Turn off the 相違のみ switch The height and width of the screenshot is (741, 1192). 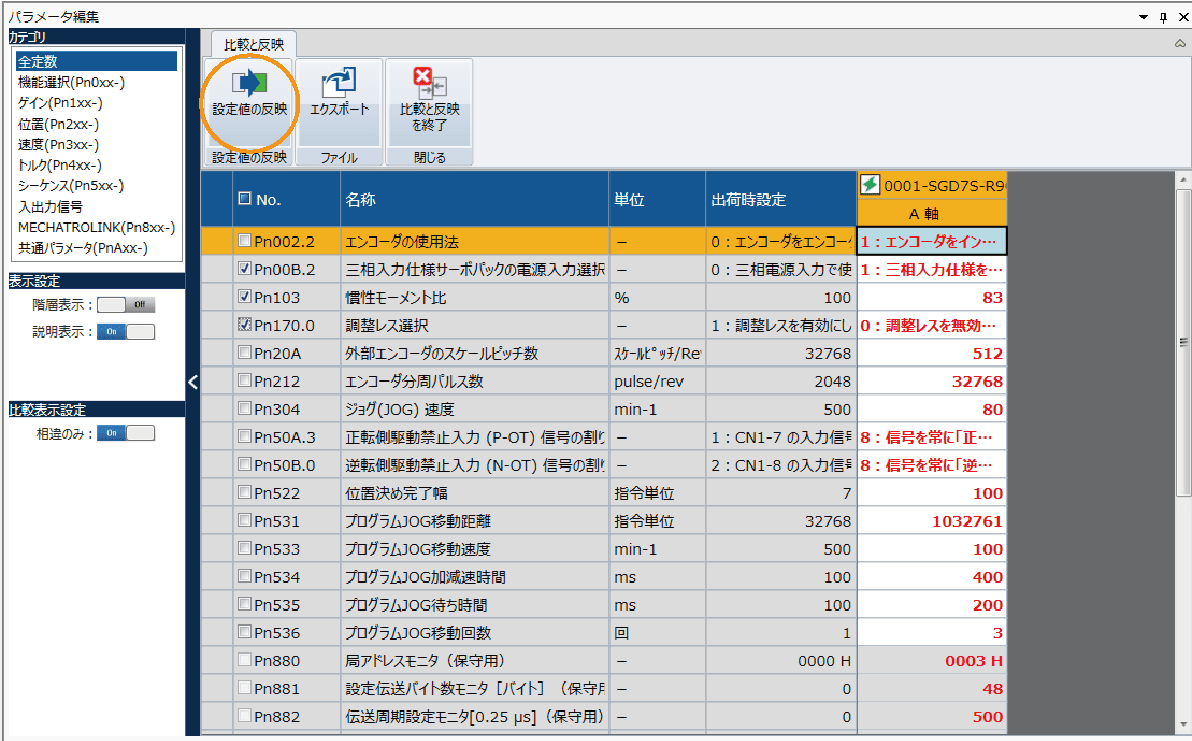tap(126, 433)
